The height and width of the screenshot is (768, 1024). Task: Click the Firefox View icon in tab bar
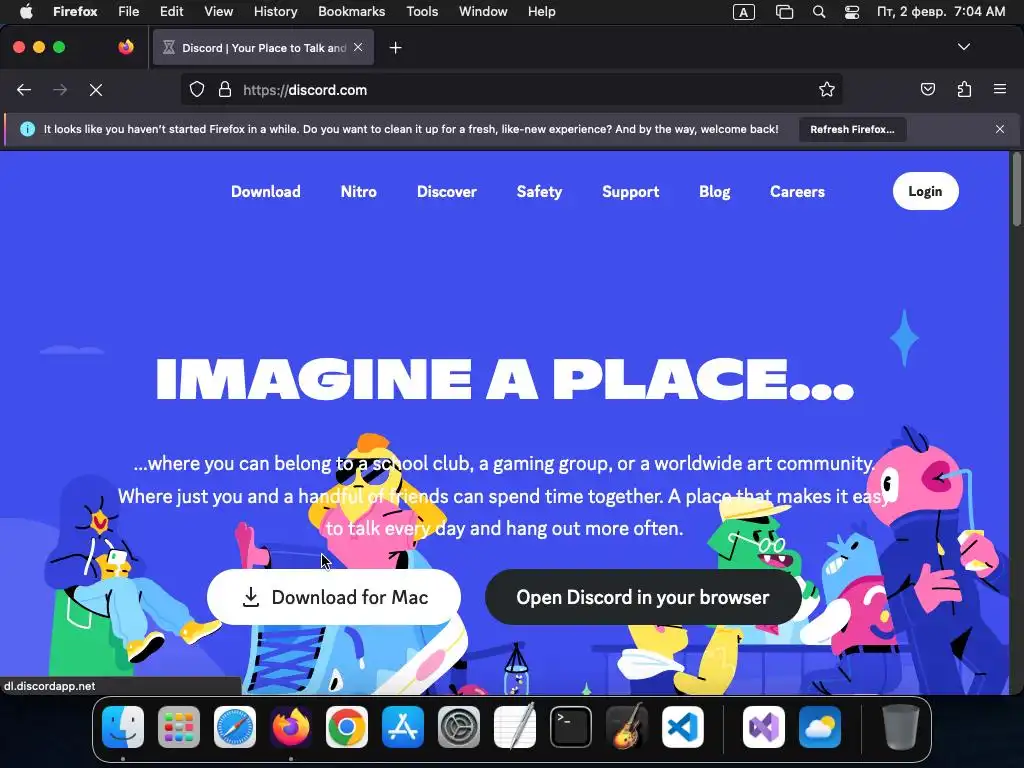point(126,47)
